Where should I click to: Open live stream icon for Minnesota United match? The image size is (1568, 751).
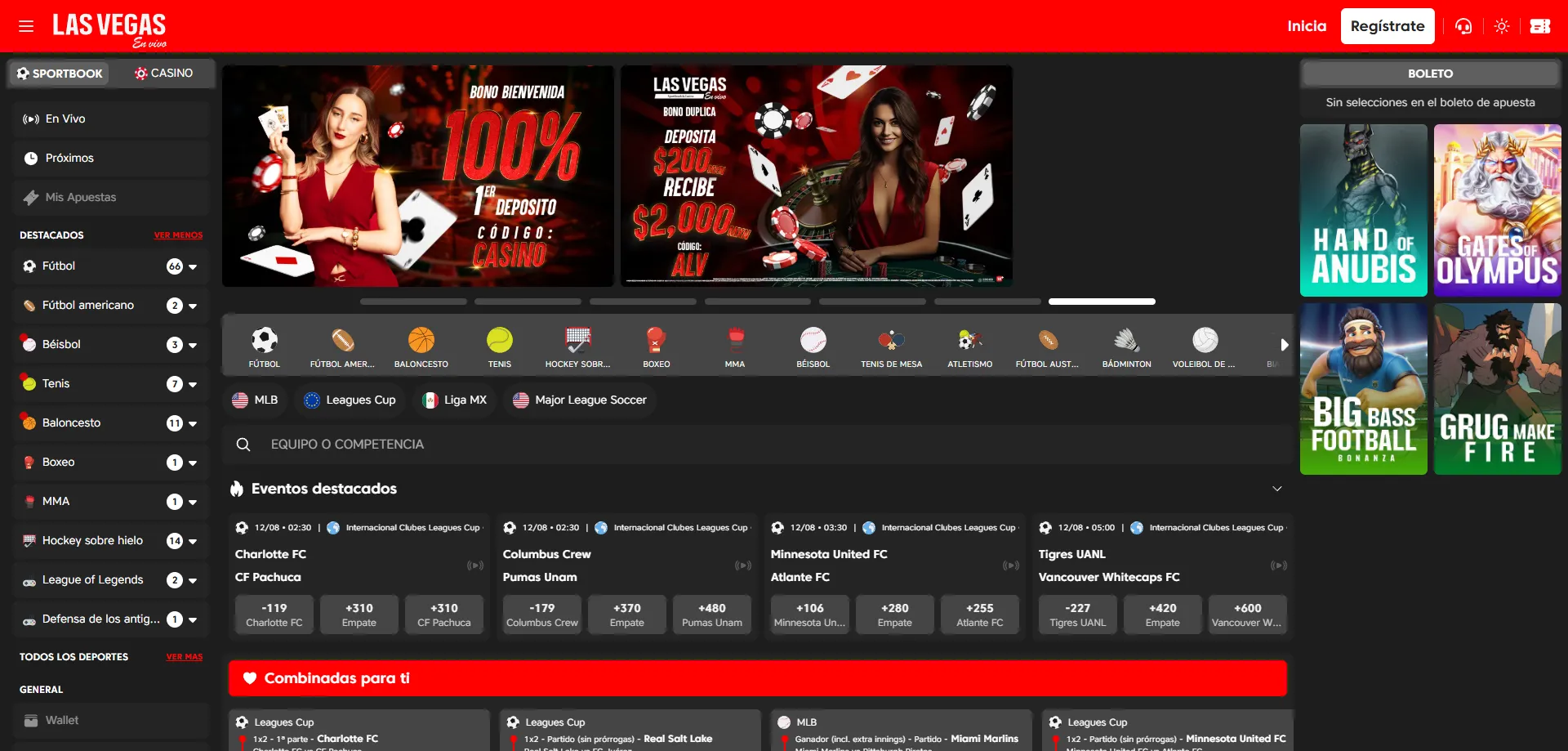[1011, 565]
